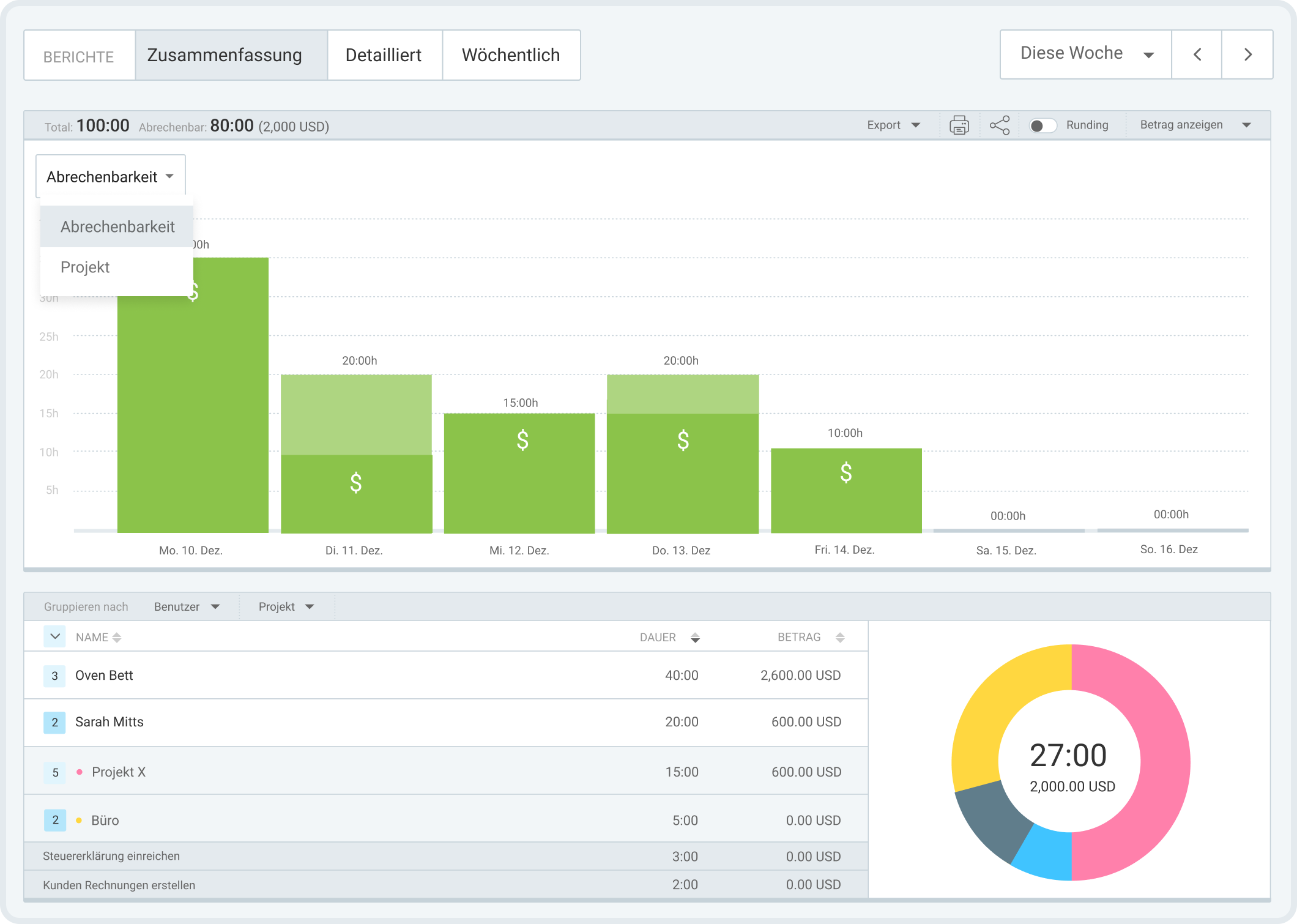Screen dimensions: 1297x924
Task: Expand Oven Bett row with count badge
Action: pyautogui.click(x=54, y=676)
